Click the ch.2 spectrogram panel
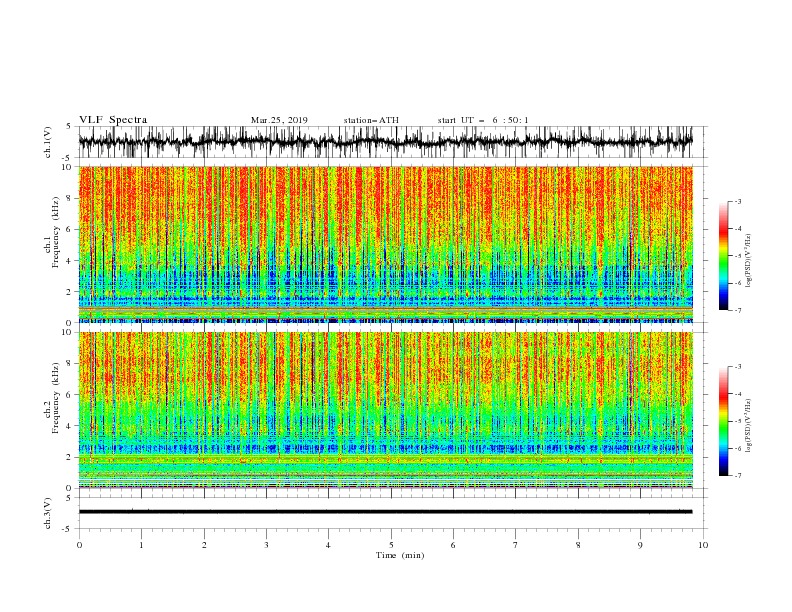 pos(385,410)
